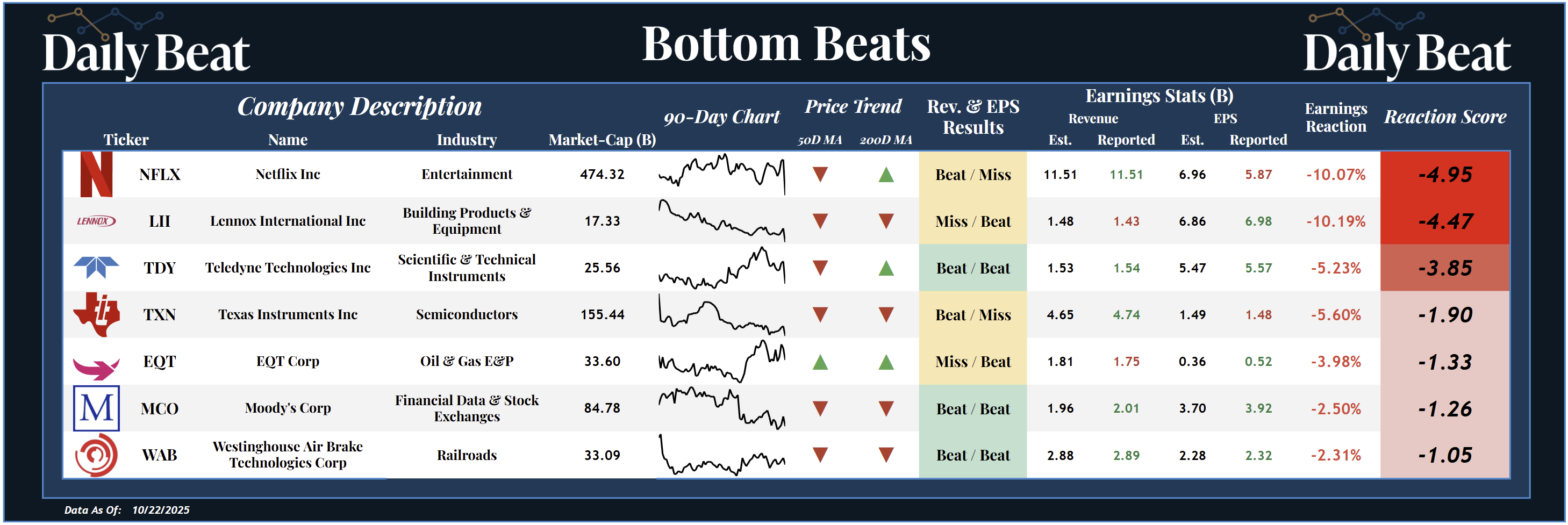The height and width of the screenshot is (525, 1568).
Task: Click EQT green 50D MA up arrow
Action: (x=820, y=363)
